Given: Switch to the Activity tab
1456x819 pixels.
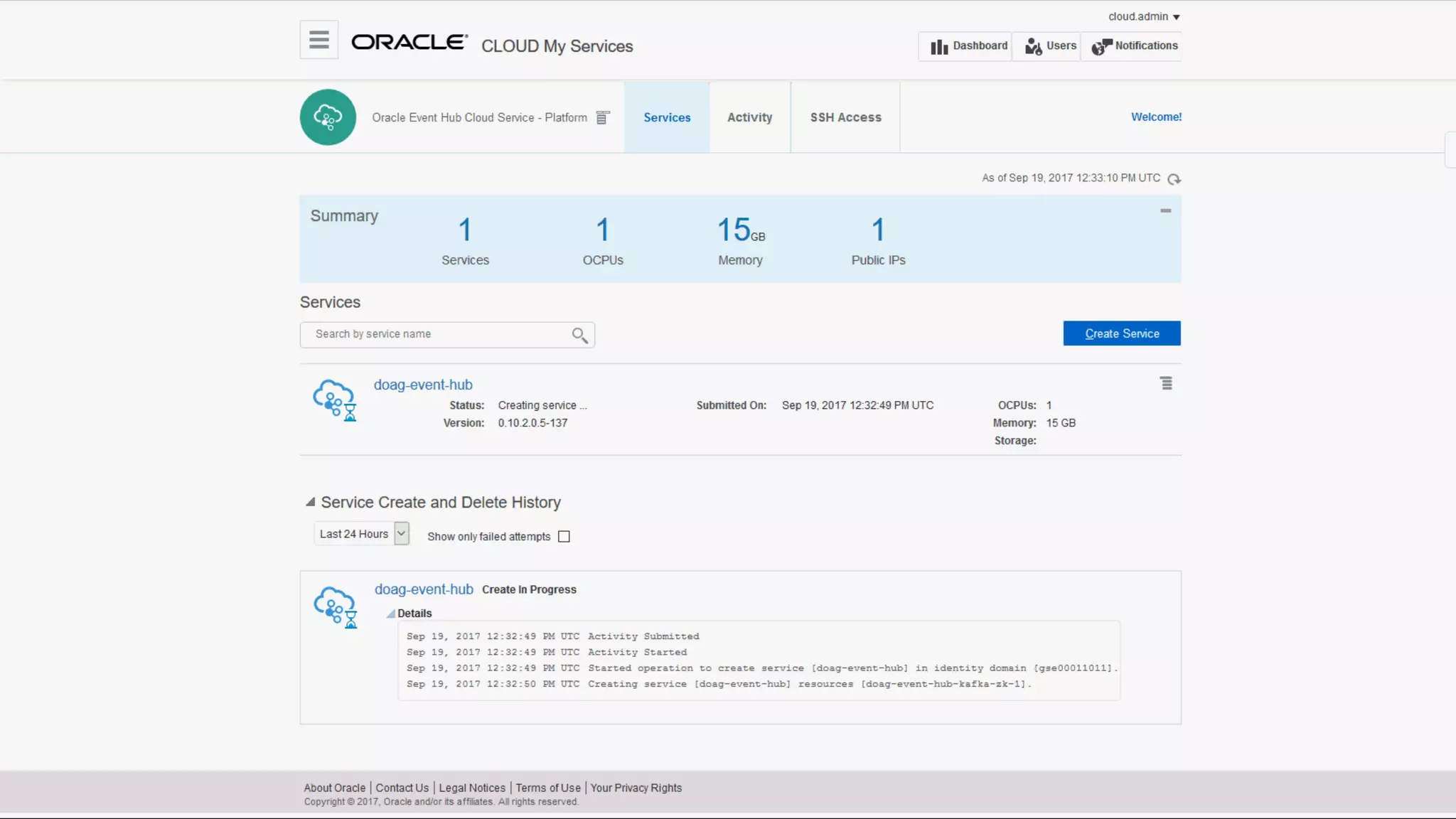Looking at the screenshot, I should pyautogui.click(x=749, y=117).
